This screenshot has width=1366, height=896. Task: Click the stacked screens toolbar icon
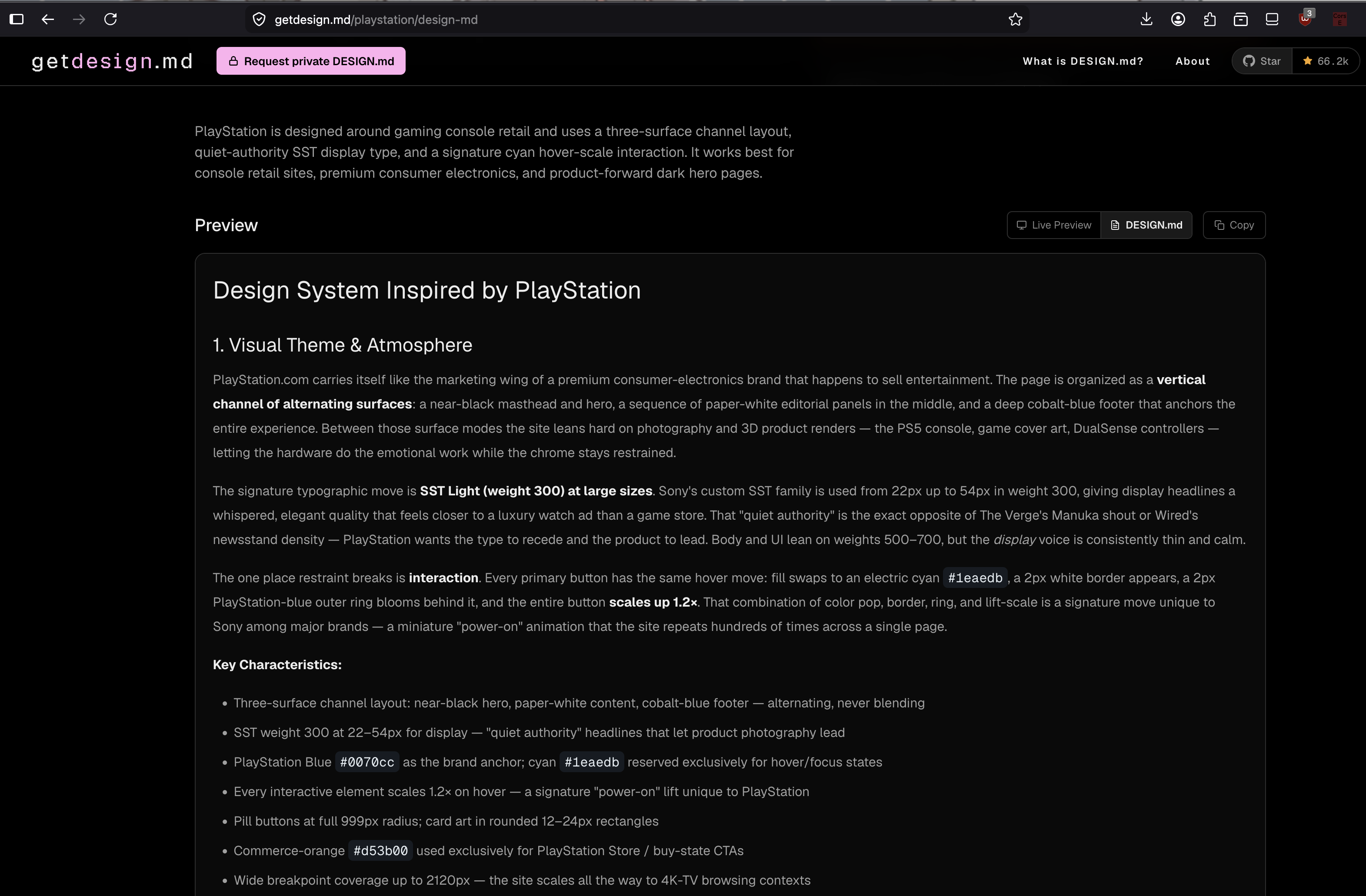point(1272,20)
